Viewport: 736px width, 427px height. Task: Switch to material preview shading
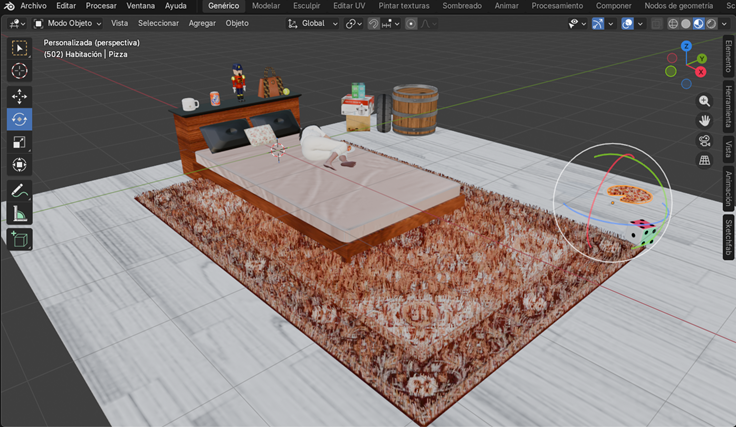698,23
